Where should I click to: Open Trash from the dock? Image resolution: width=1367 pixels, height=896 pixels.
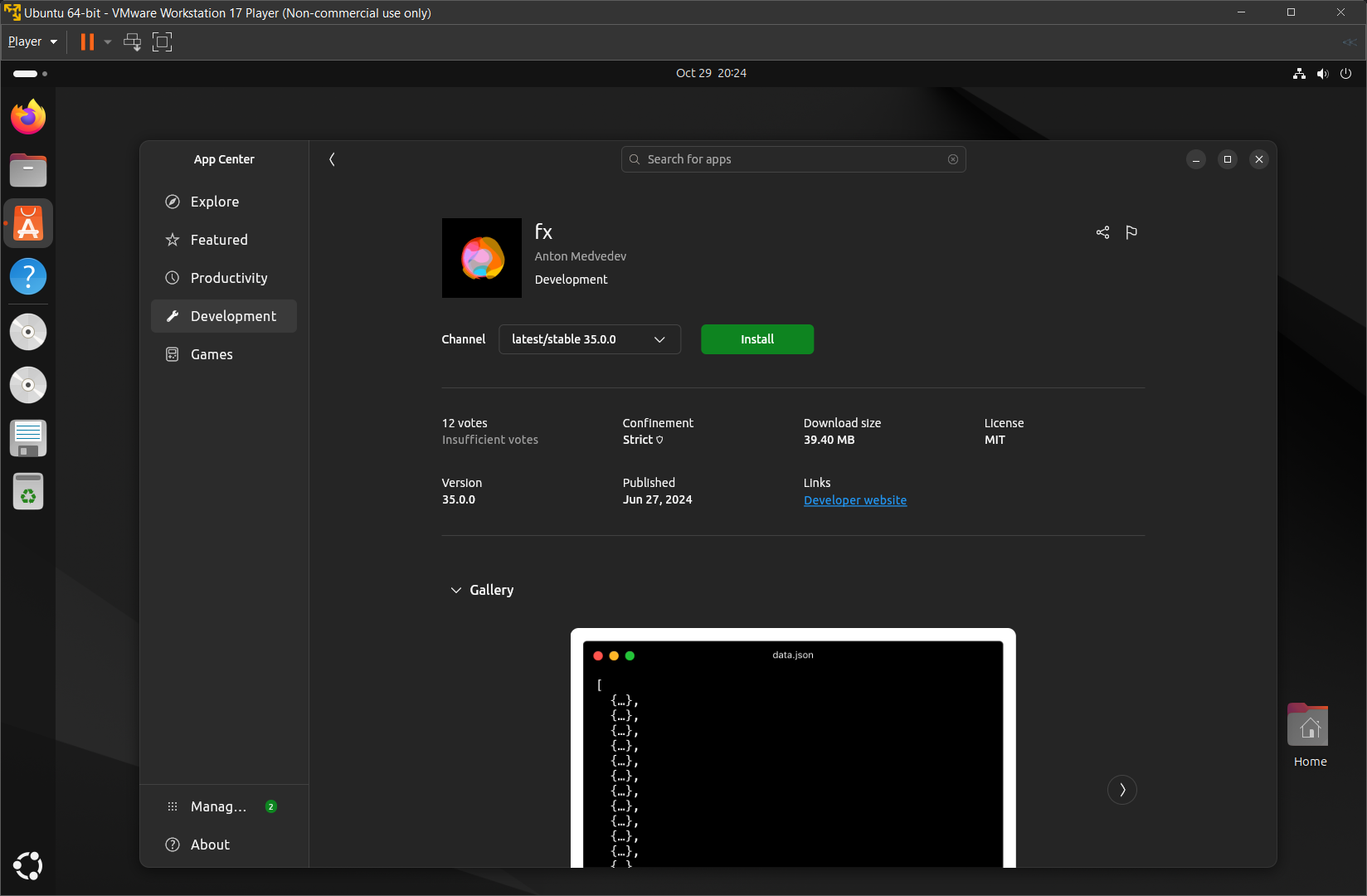coord(28,492)
